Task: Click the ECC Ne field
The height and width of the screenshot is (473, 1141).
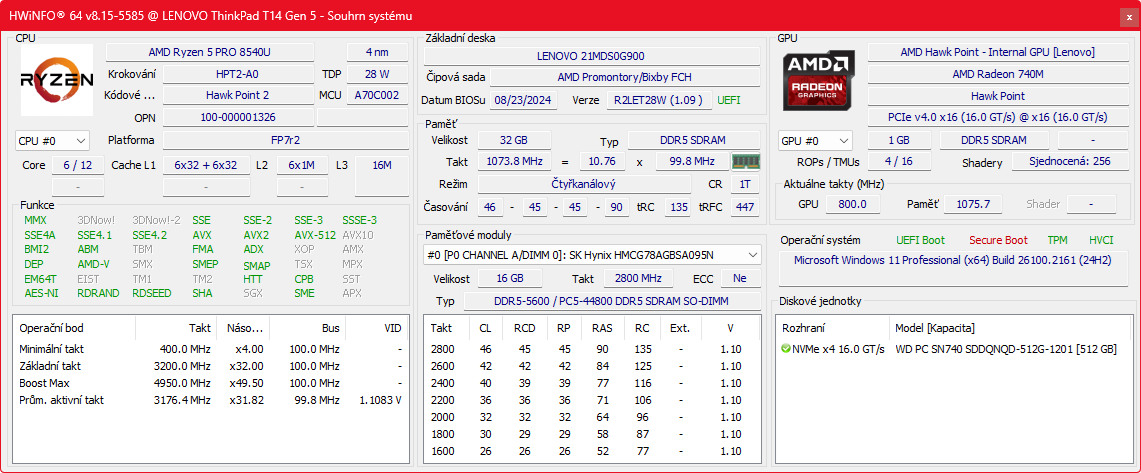Action: point(741,278)
